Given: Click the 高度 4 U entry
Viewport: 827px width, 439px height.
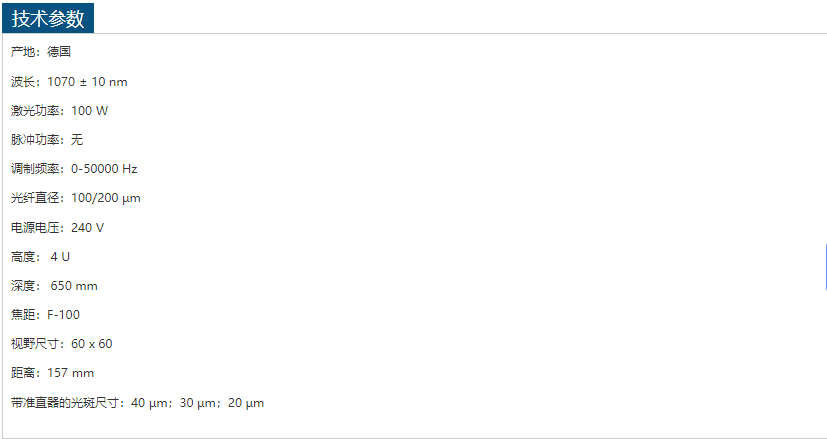Looking at the screenshot, I should [x=40, y=257].
